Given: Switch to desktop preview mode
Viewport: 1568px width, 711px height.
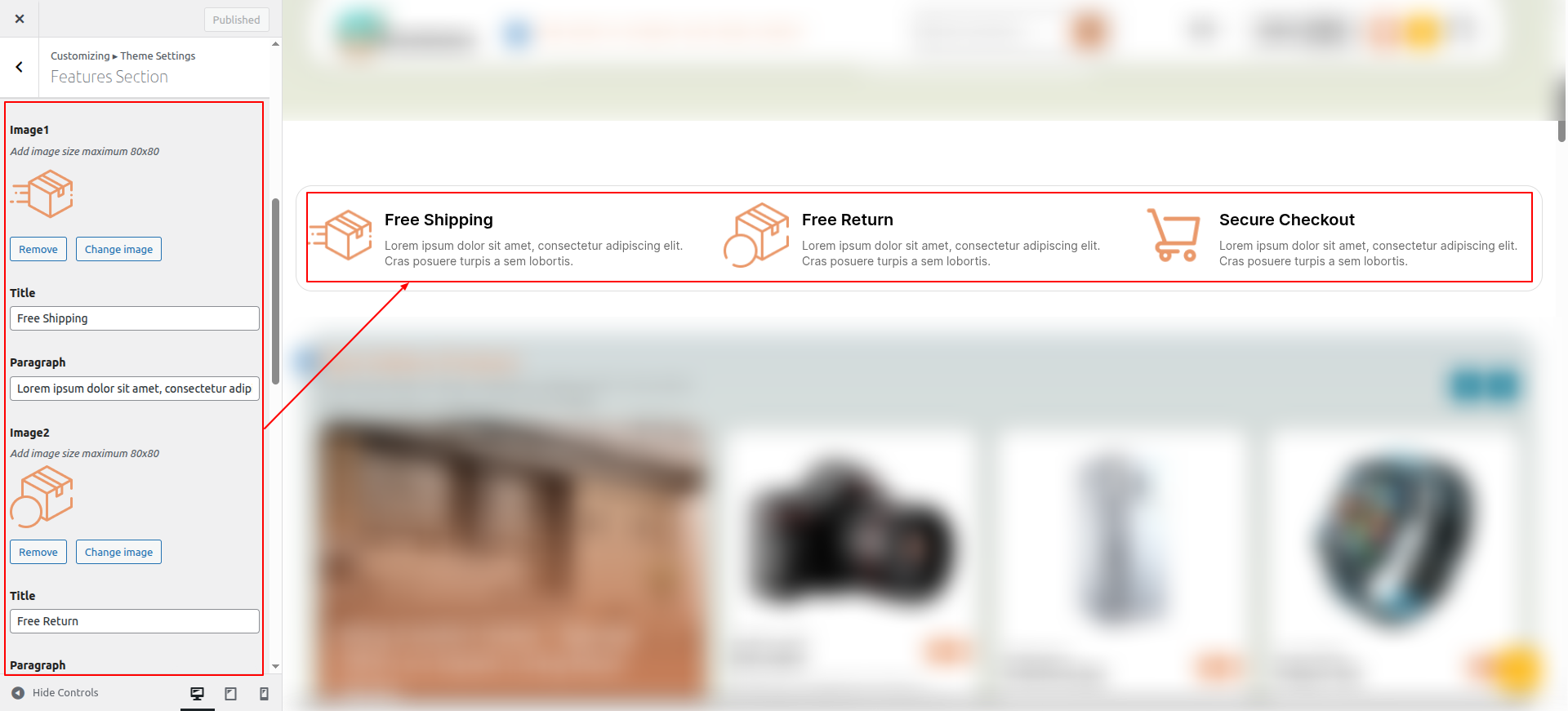Looking at the screenshot, I should [198, 694].
